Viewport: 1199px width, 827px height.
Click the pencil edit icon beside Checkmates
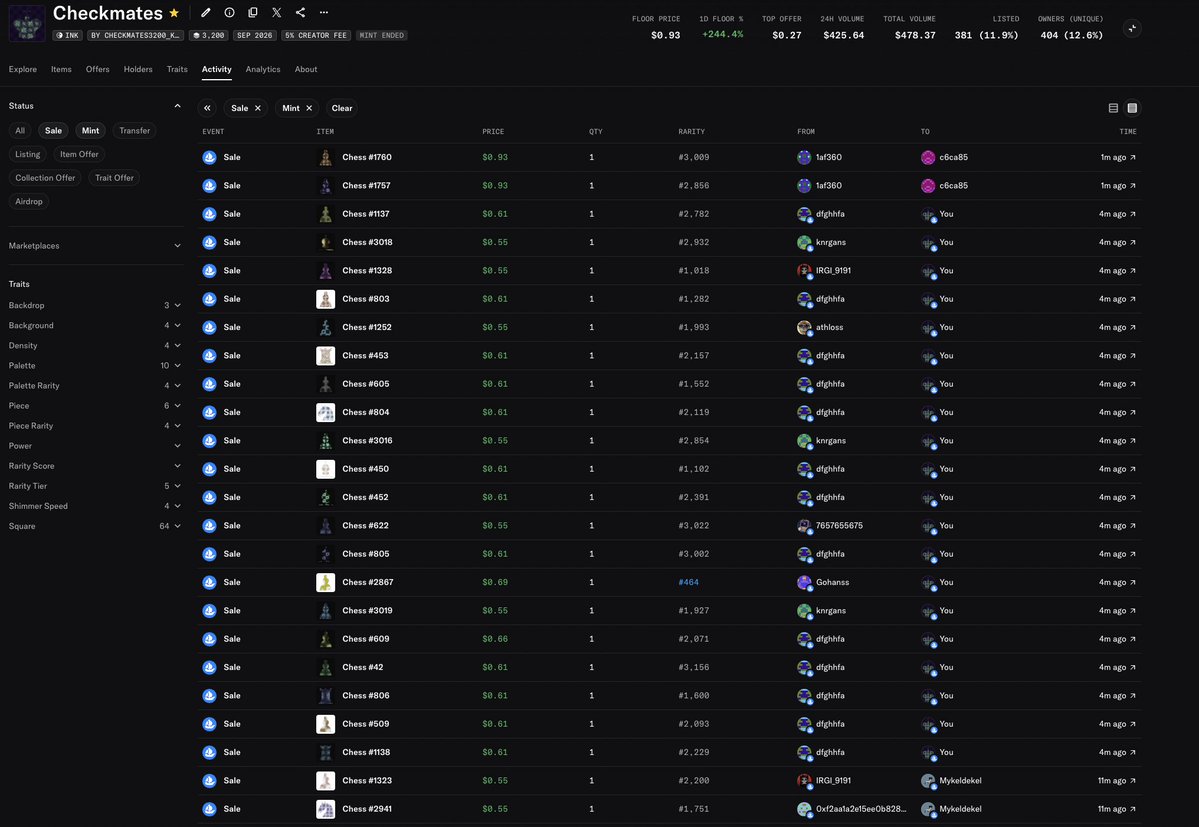(x=206, y=12)
